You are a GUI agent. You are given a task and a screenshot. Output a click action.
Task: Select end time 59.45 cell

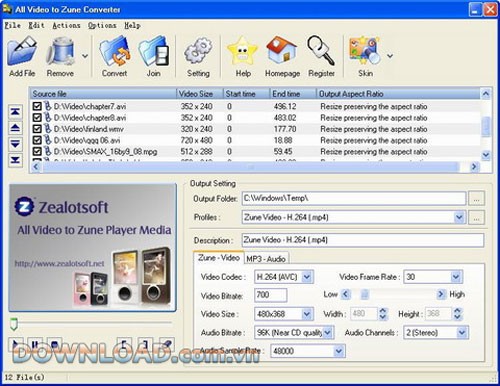[283, 151]
